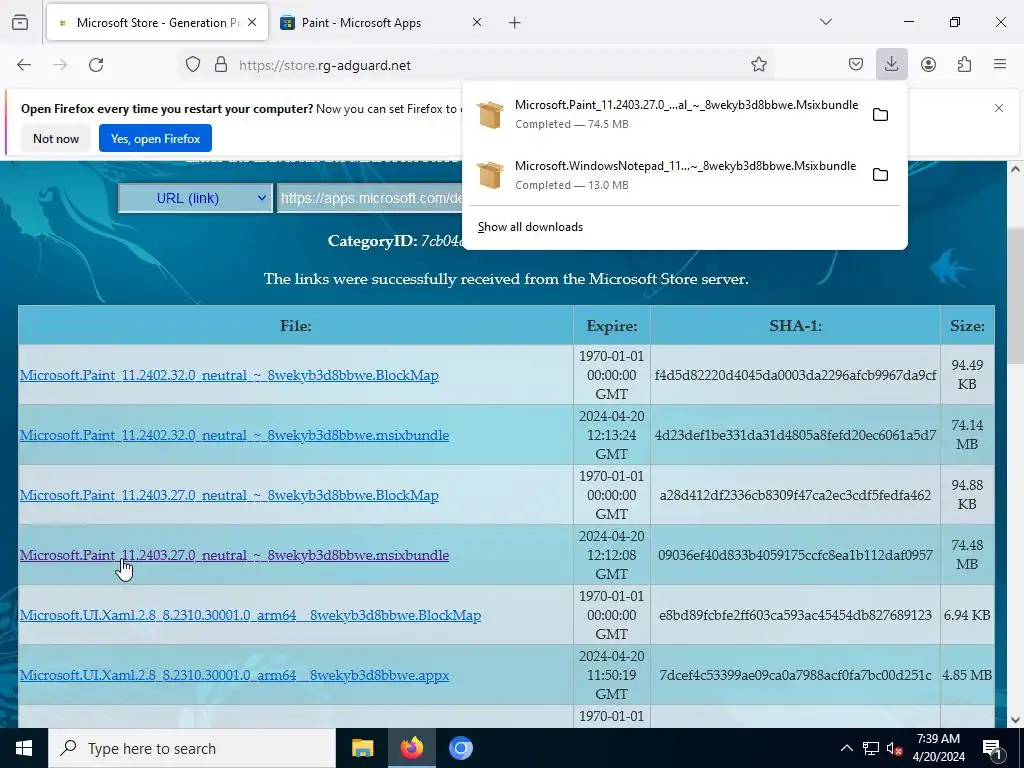The height and width of the screenshot is (768, 1024).
Task: Open muted volume tray icon
Action: pos(894,748)
